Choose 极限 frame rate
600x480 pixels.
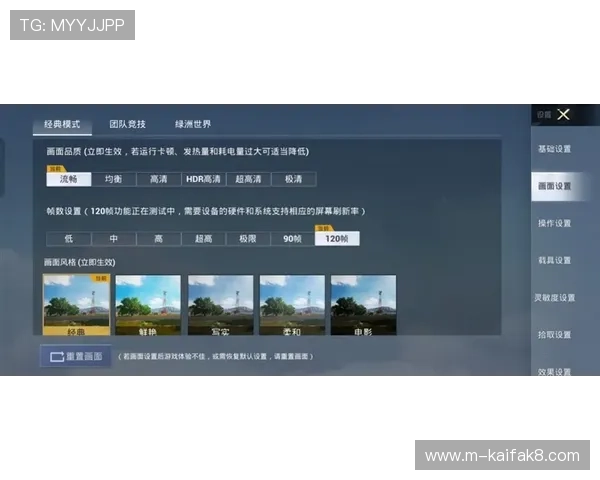[248, 239]
